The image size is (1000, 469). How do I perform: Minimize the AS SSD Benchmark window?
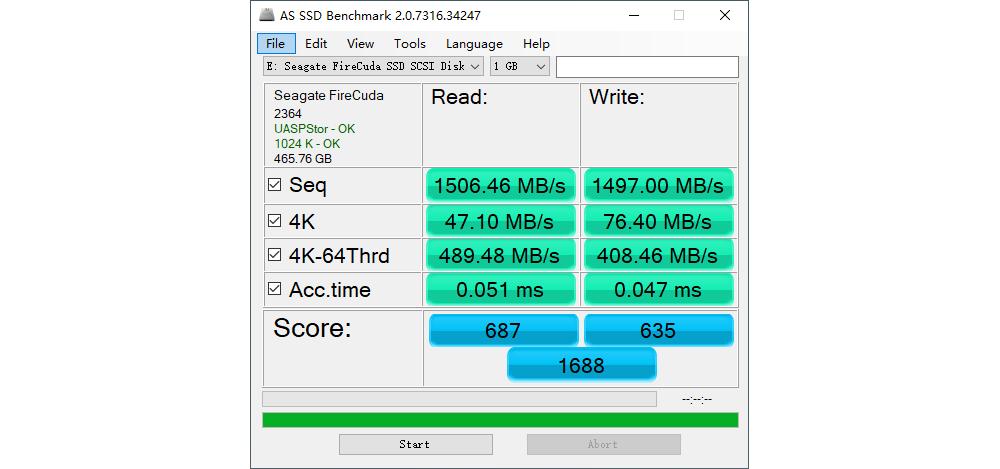coord(632,15)
